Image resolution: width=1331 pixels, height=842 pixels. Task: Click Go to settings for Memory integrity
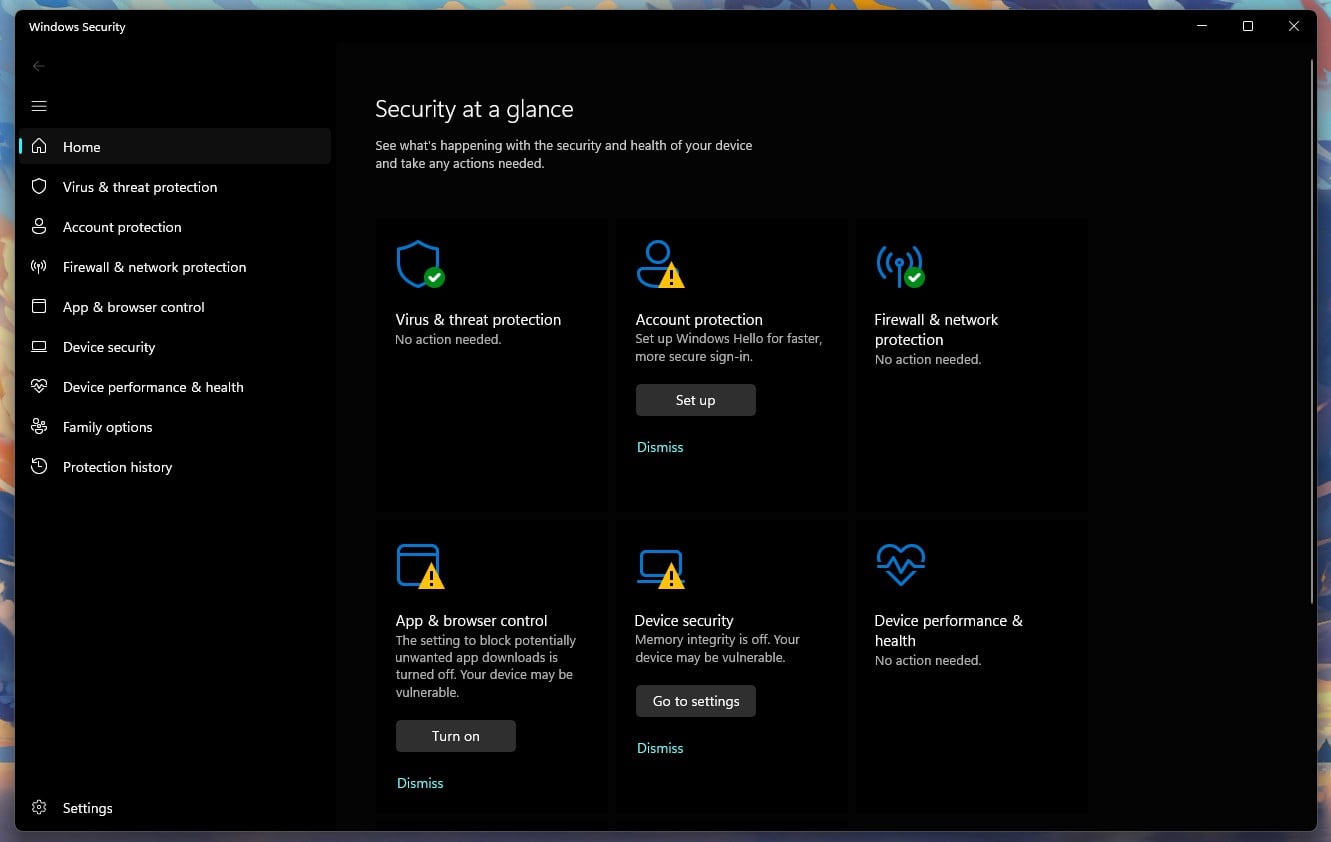(x=696, y=701)
